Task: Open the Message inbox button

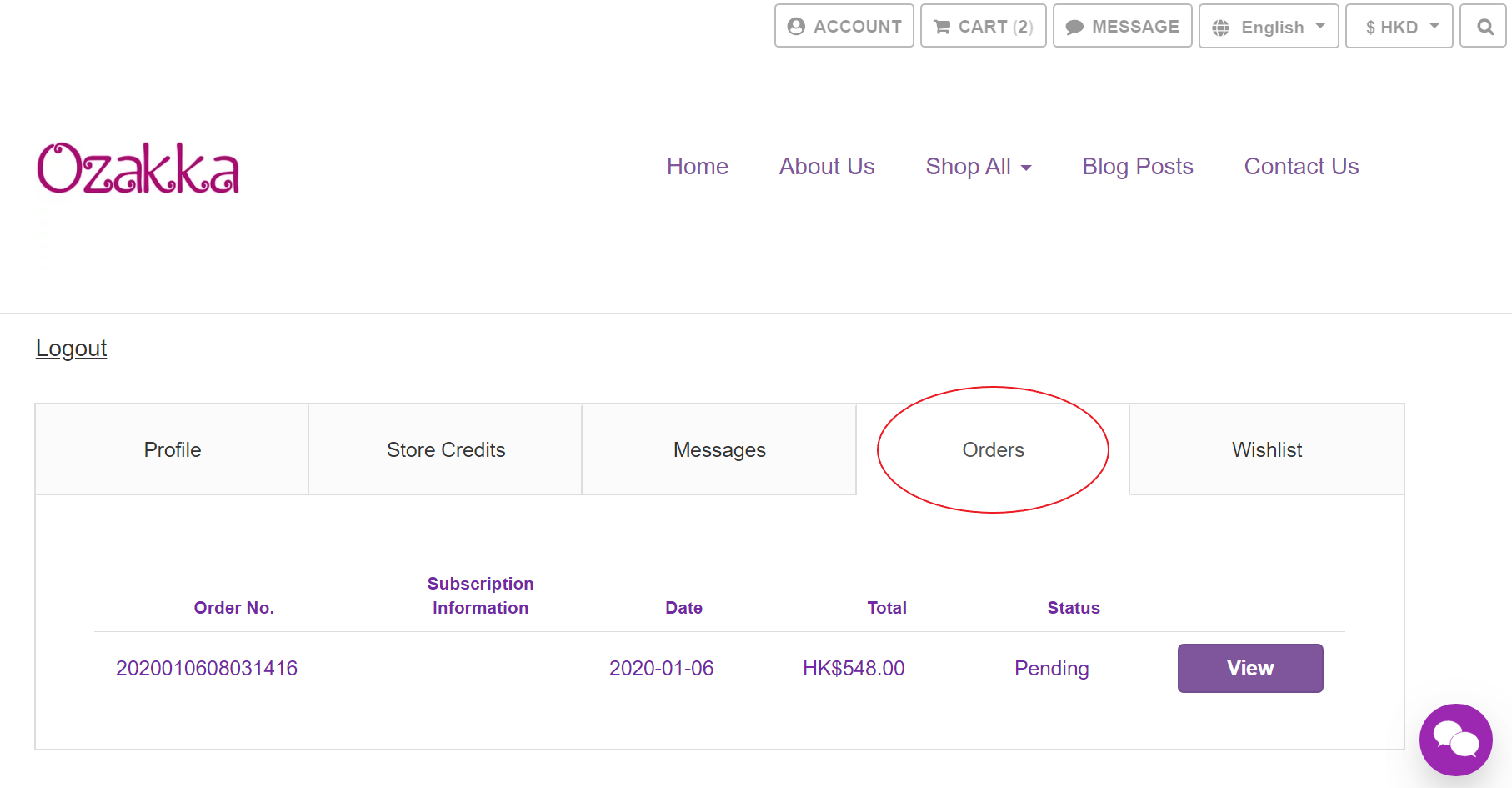Action: click(x=1122, y=27)
